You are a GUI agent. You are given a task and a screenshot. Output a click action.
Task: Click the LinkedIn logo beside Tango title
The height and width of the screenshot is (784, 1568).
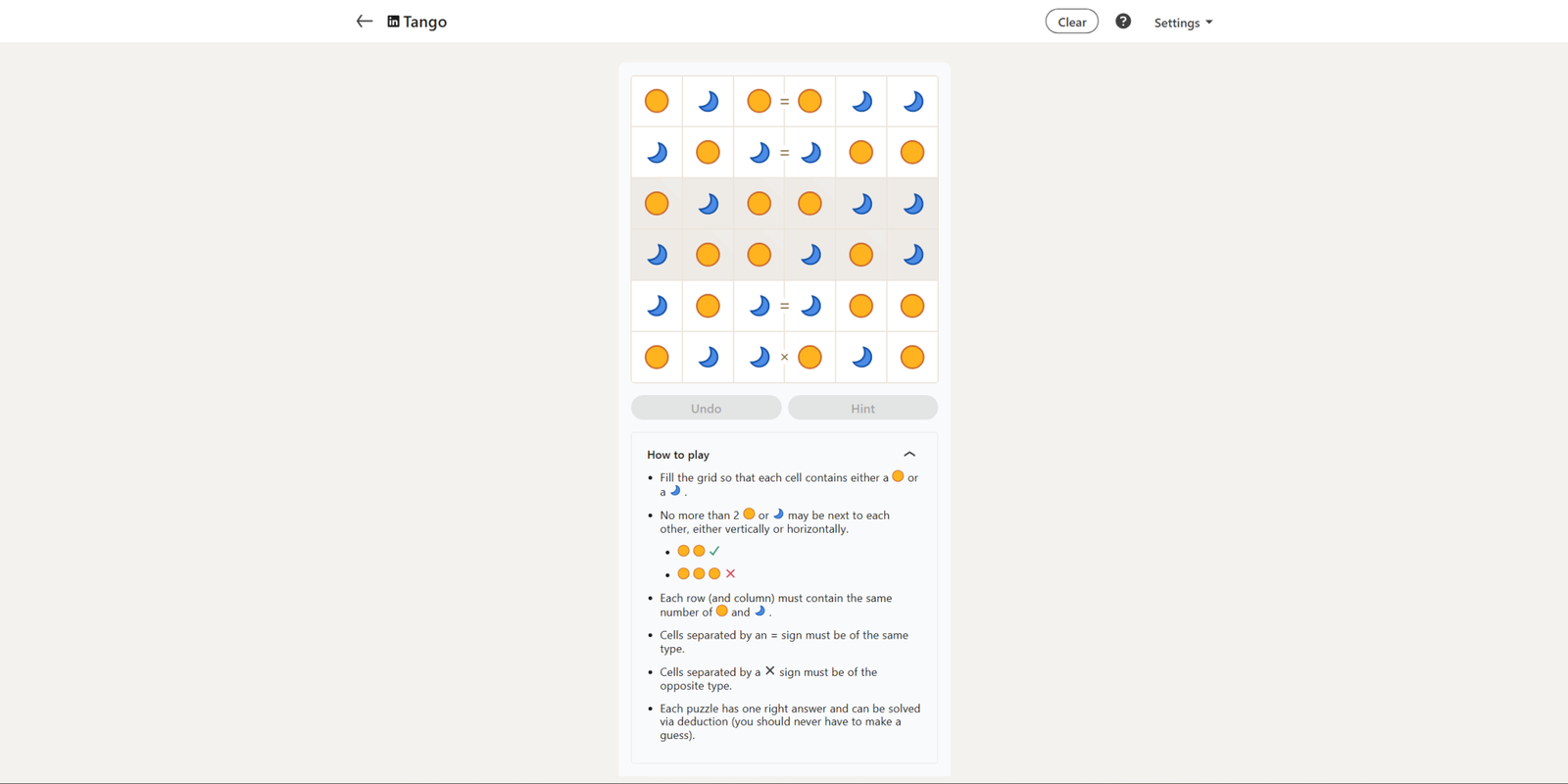(393, 22)
